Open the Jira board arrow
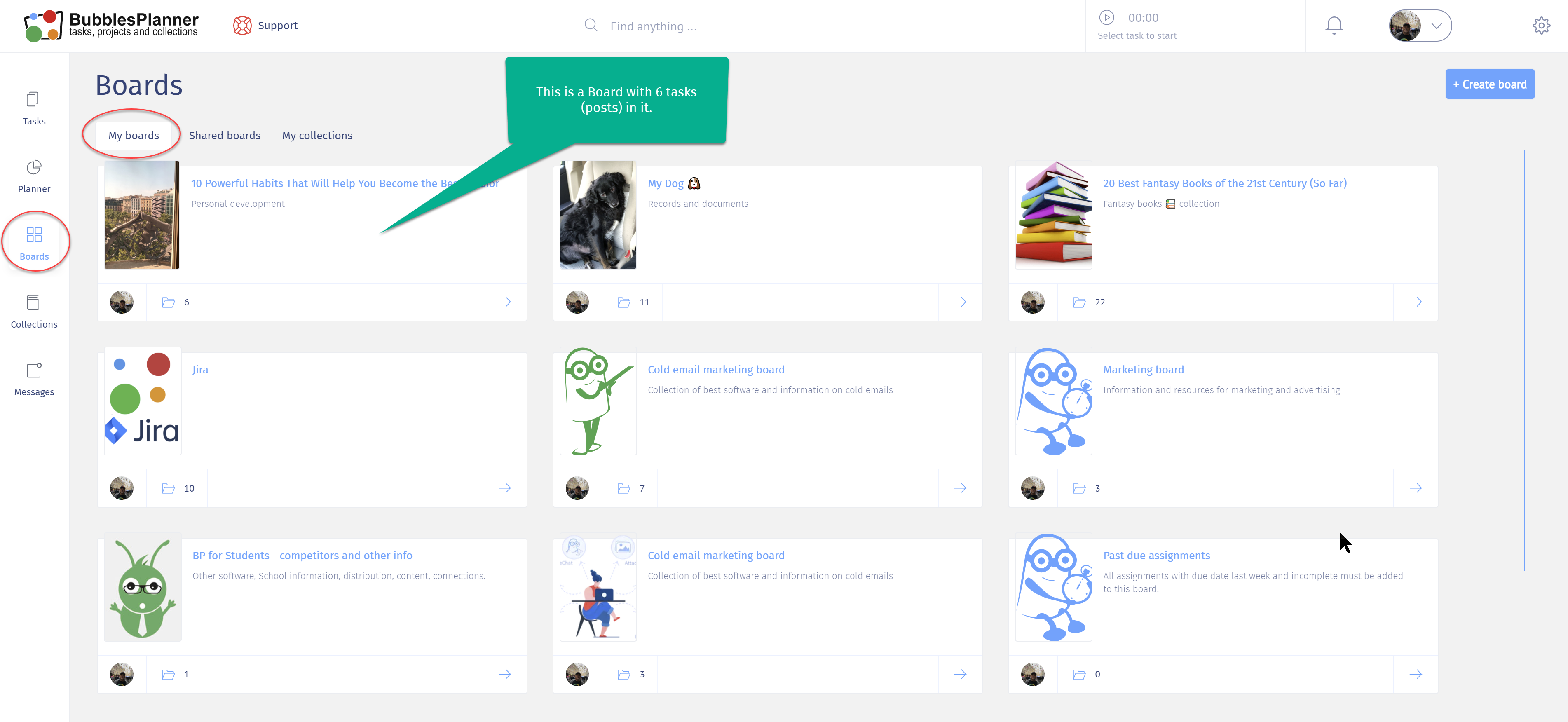 (x=505, y=488)
